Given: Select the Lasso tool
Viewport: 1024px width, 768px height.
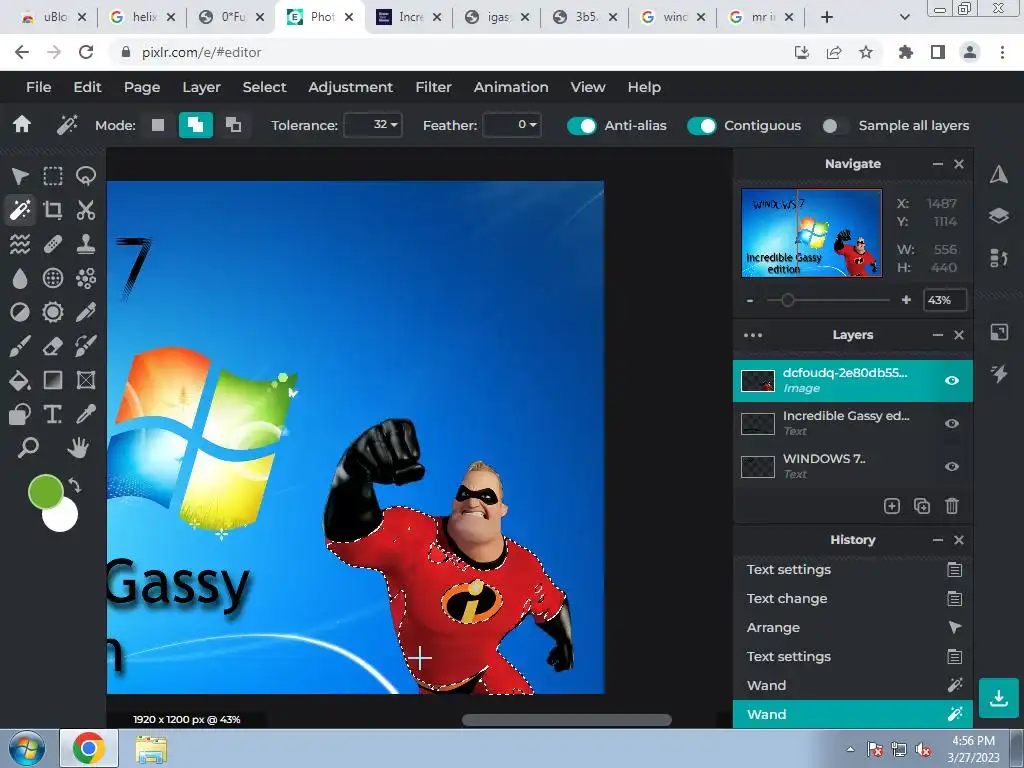Looking at the screenshot, I should 86,176.
